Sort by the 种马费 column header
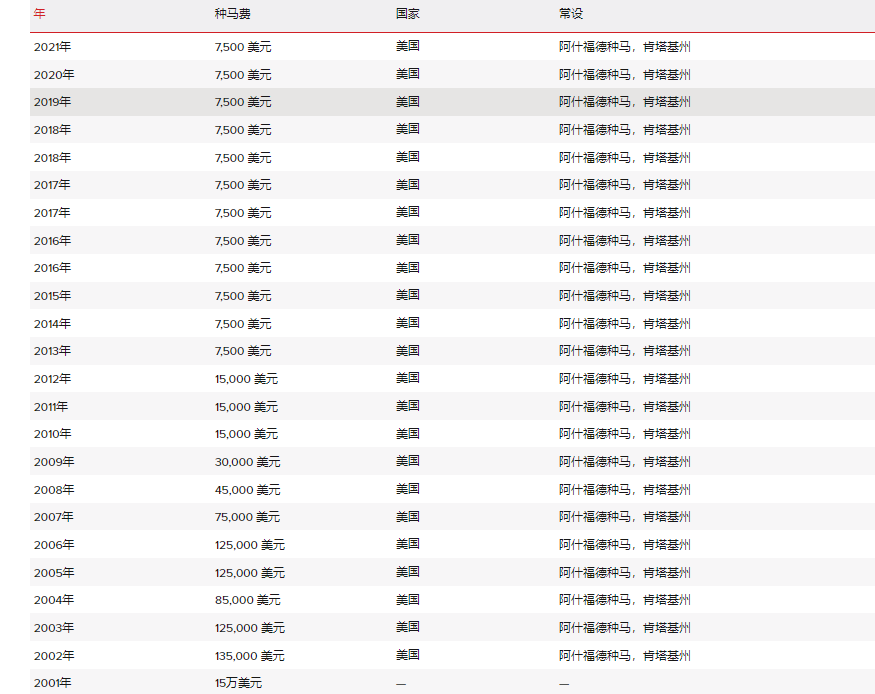 click(x=232, y=15)
